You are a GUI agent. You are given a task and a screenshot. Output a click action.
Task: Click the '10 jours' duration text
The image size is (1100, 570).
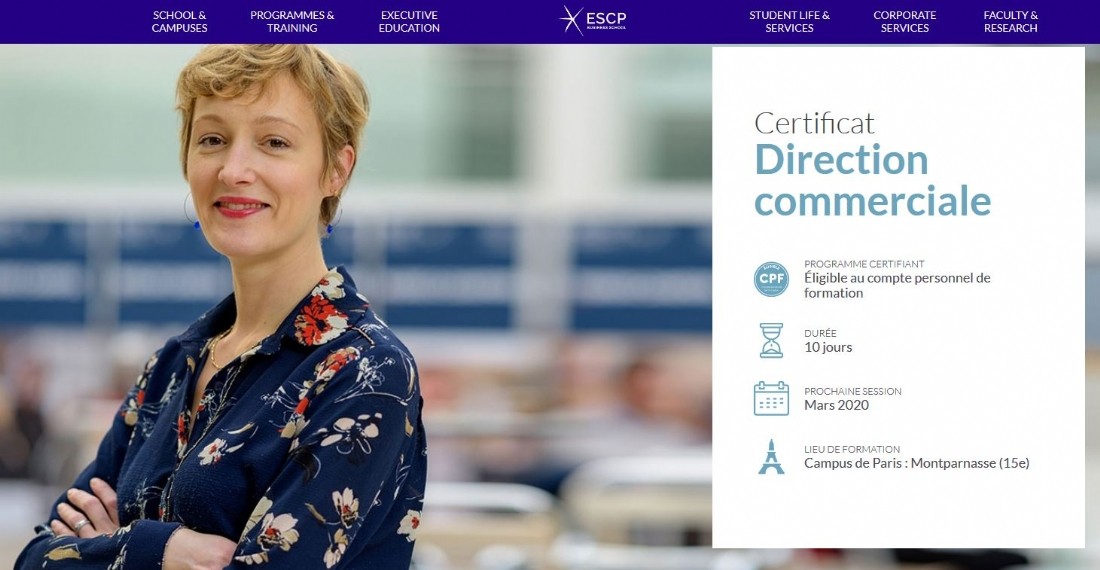(x=828, y=347)
